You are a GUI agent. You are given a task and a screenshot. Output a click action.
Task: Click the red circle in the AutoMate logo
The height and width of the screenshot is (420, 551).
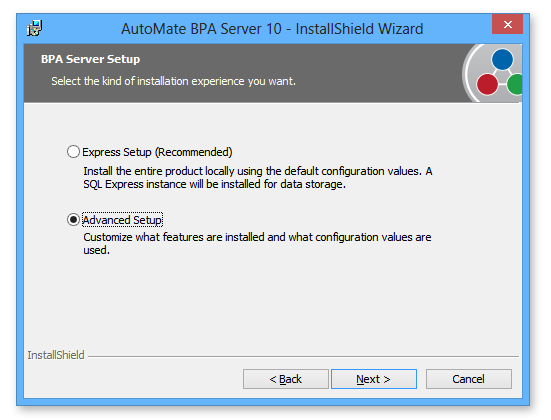pyautogui.click(x=487, y=84)
